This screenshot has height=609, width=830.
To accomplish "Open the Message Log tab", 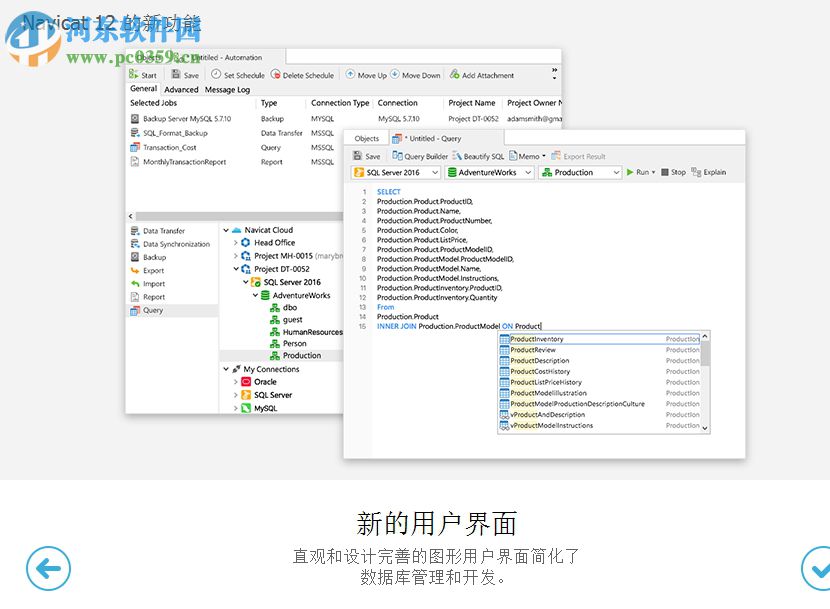I will (225, 88).
